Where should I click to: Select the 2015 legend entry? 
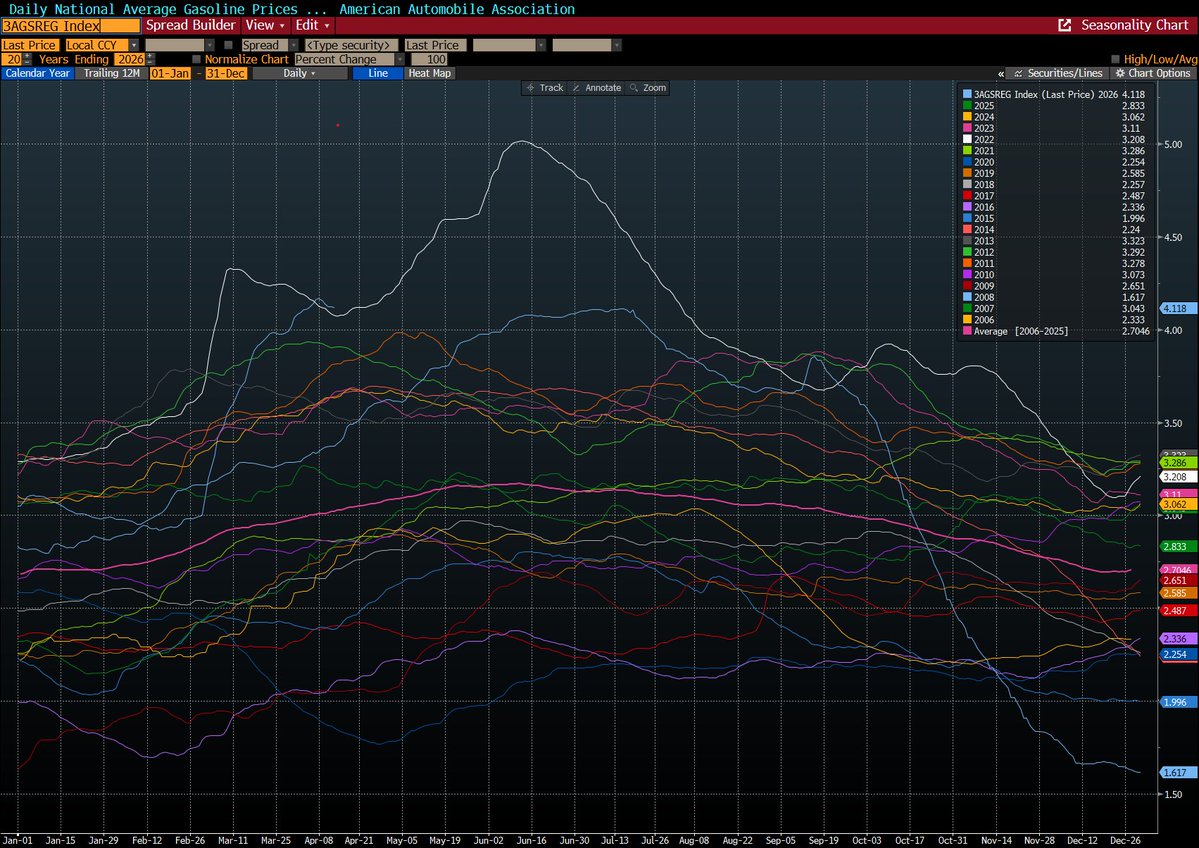coord(1054,219)
